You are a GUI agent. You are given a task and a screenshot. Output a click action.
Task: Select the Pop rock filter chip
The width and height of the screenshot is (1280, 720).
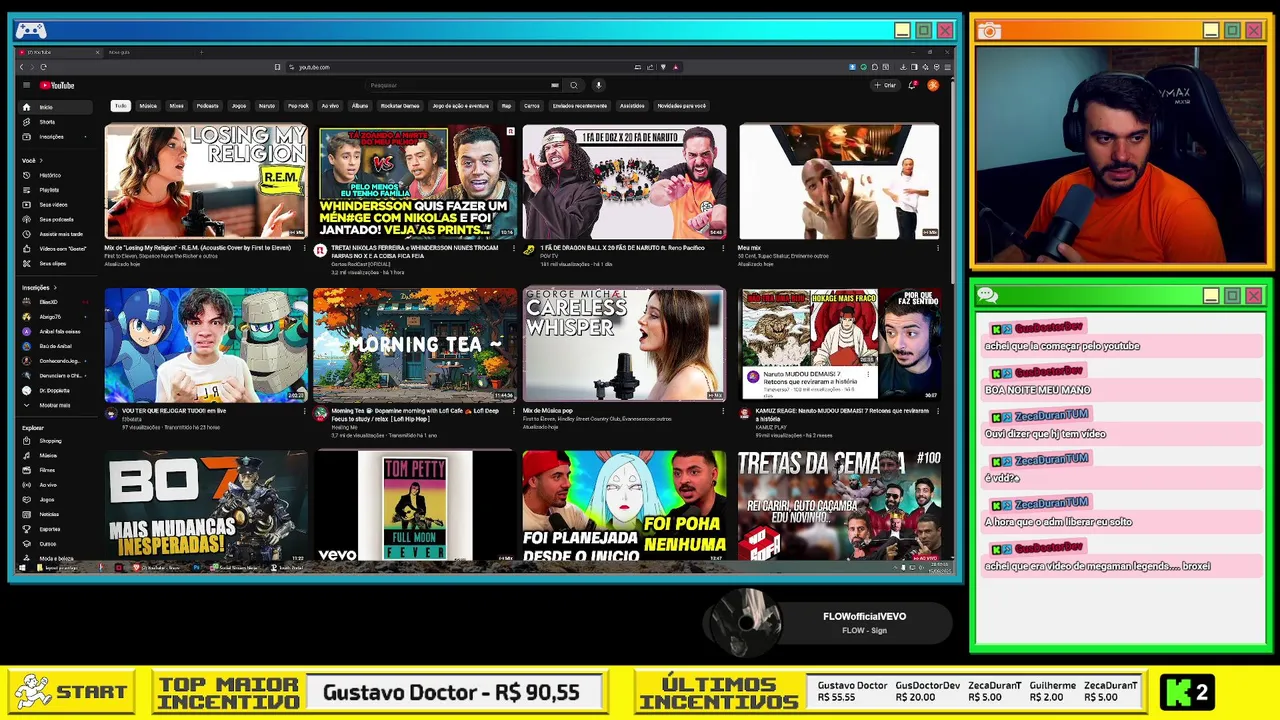point(298,106)
